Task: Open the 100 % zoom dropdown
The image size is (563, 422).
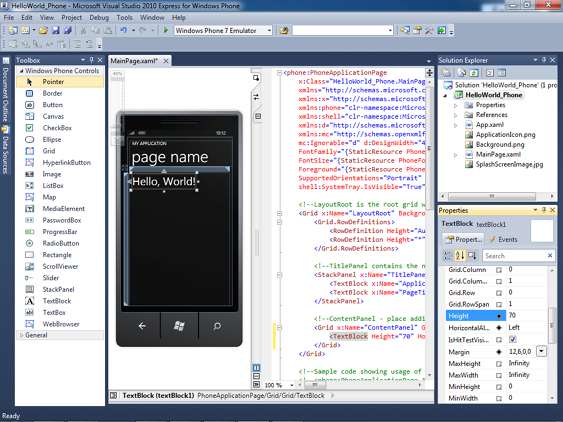Action: 292,385
